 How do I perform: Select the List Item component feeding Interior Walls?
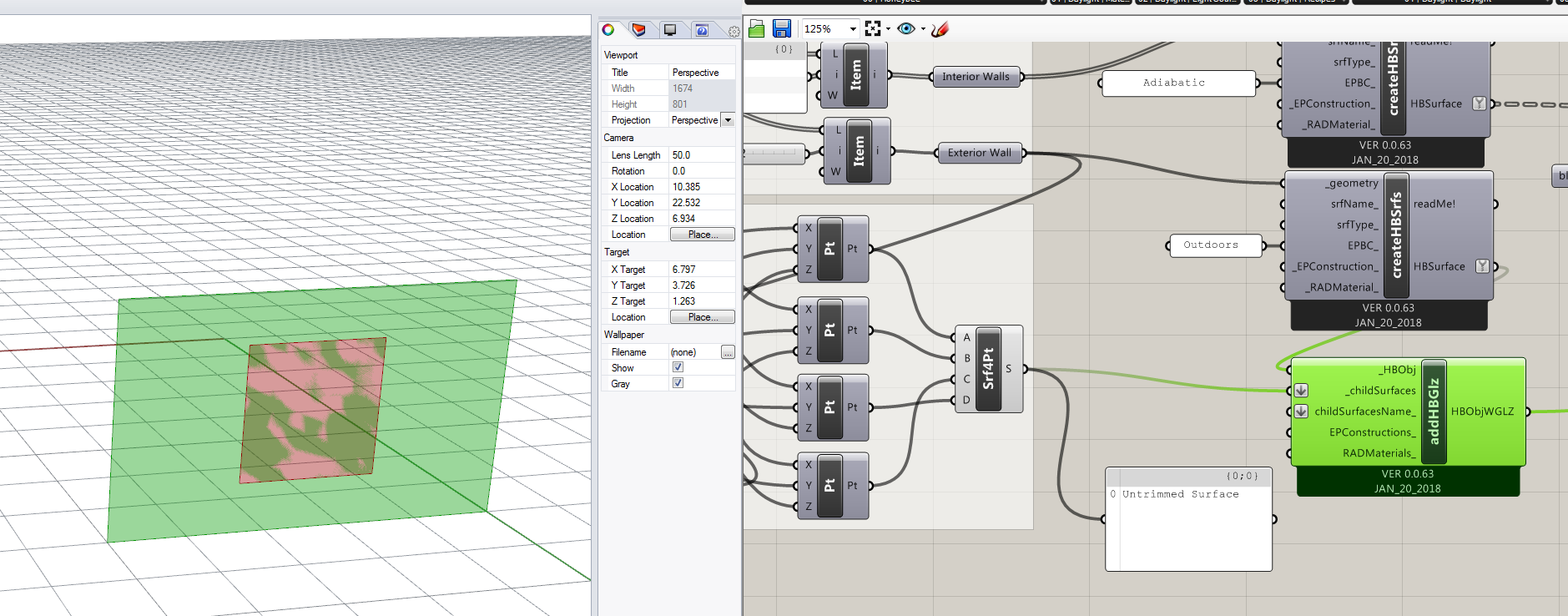pyautogui.click(x=855, y=74)
